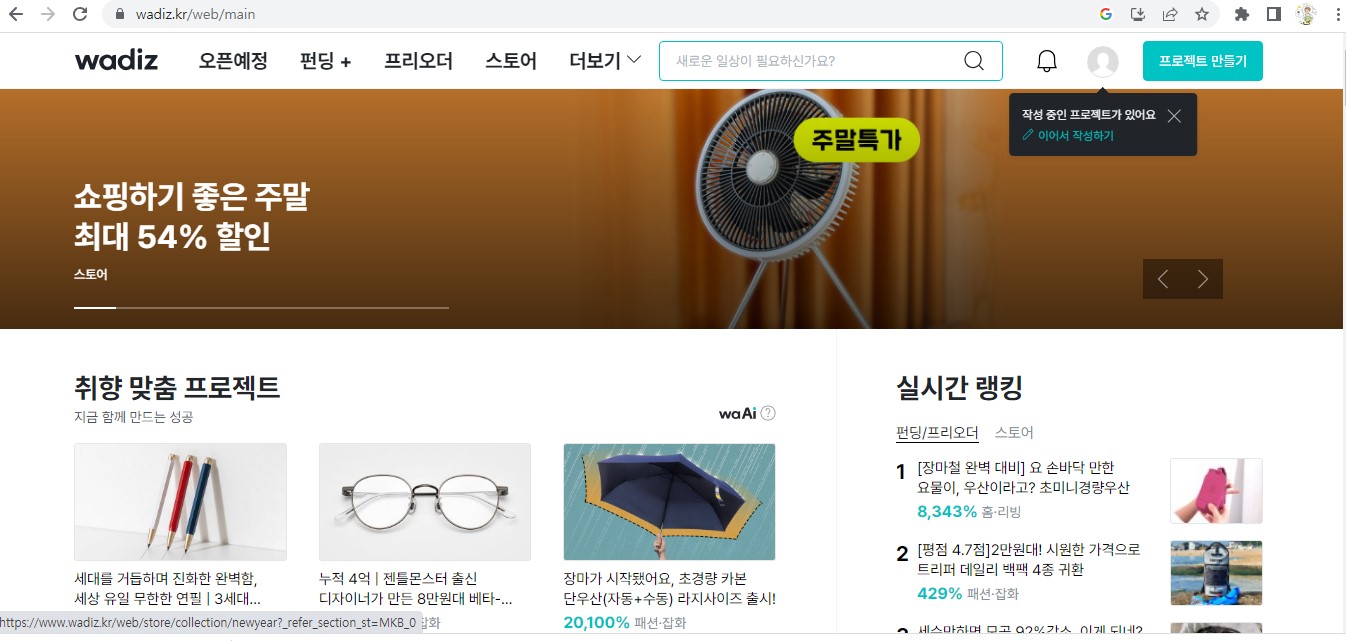
Task: Select the 오픈예정 menu item
Action: tap(233, 61)
